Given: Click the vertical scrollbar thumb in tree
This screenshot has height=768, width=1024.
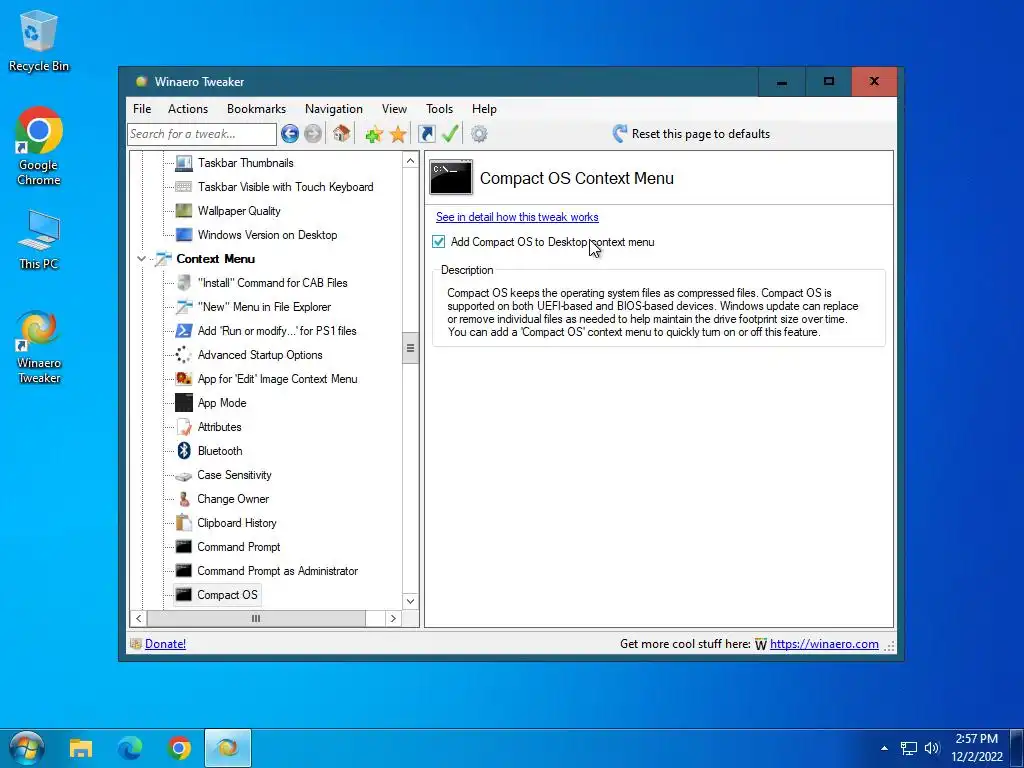Looking at the screenshot, I should [x=410, y=347].
